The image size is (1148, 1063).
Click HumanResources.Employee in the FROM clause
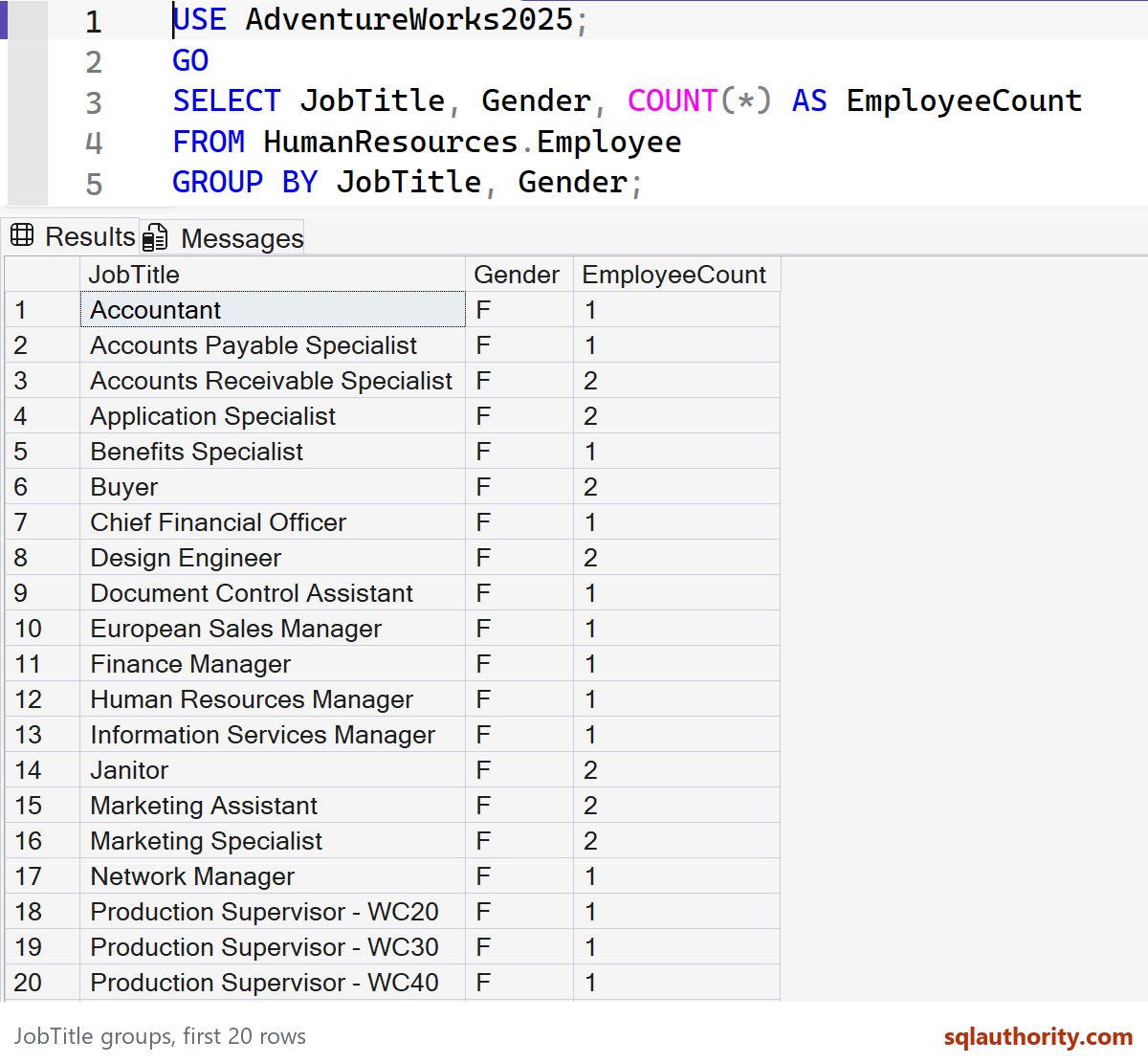click(473, 142)
